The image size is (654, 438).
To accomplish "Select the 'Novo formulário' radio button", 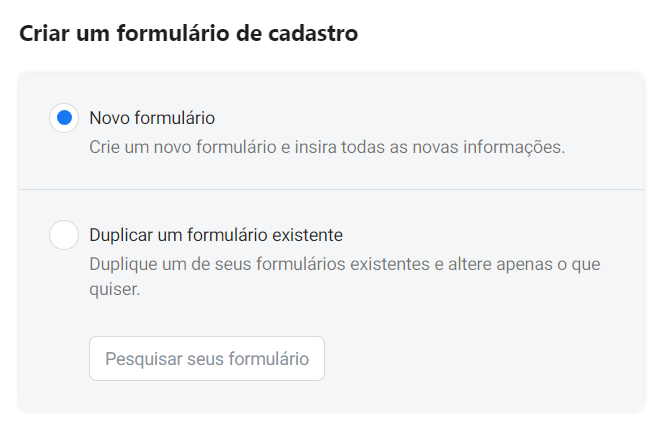I will tap(64, 118).
